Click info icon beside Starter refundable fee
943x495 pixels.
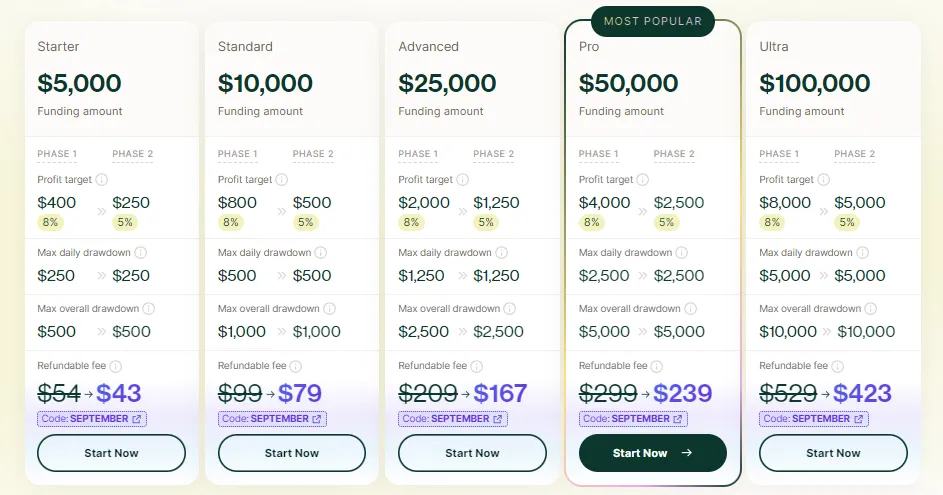click(x=116, y=366)
